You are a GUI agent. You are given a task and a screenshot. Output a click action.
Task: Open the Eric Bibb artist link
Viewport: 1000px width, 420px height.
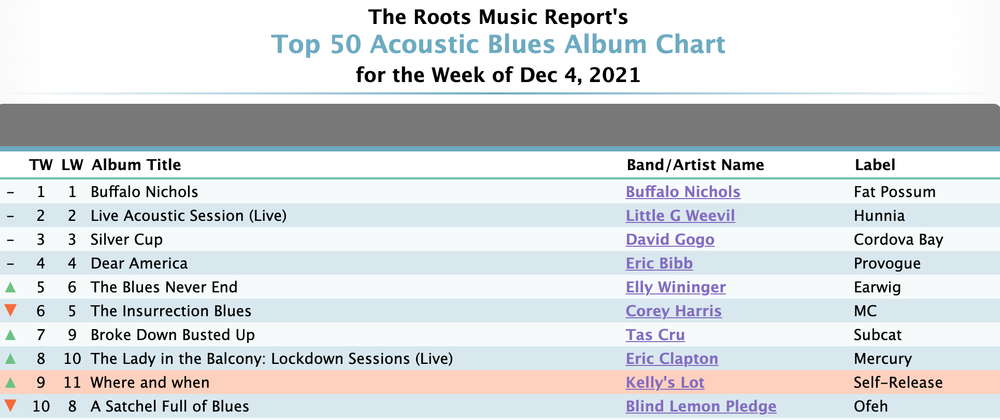pyautogui.click(x=659, y=264)
